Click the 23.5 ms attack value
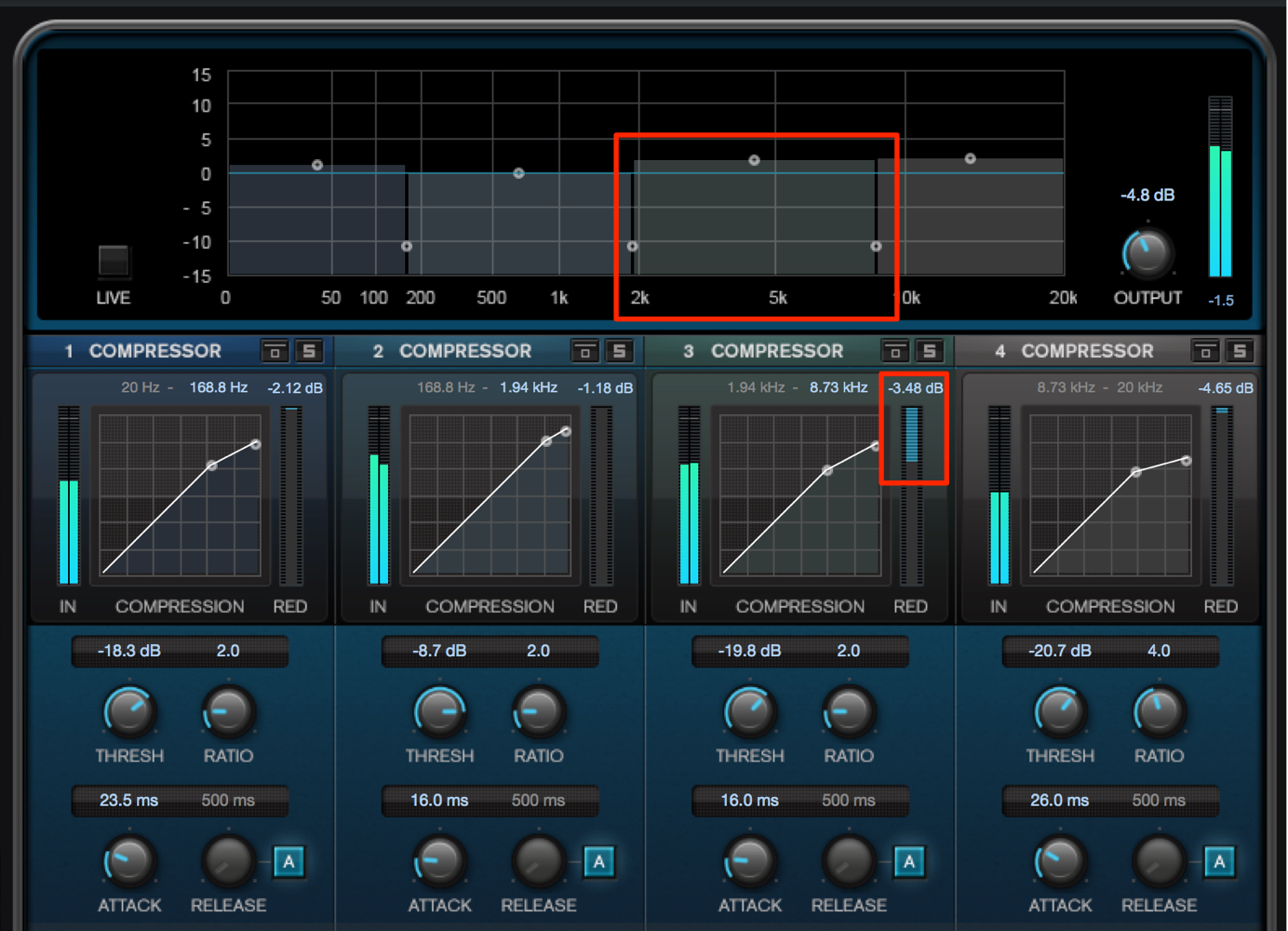The width and height of the screenshot is (1288, 931). pyautogui.click(x=129, y=801)
